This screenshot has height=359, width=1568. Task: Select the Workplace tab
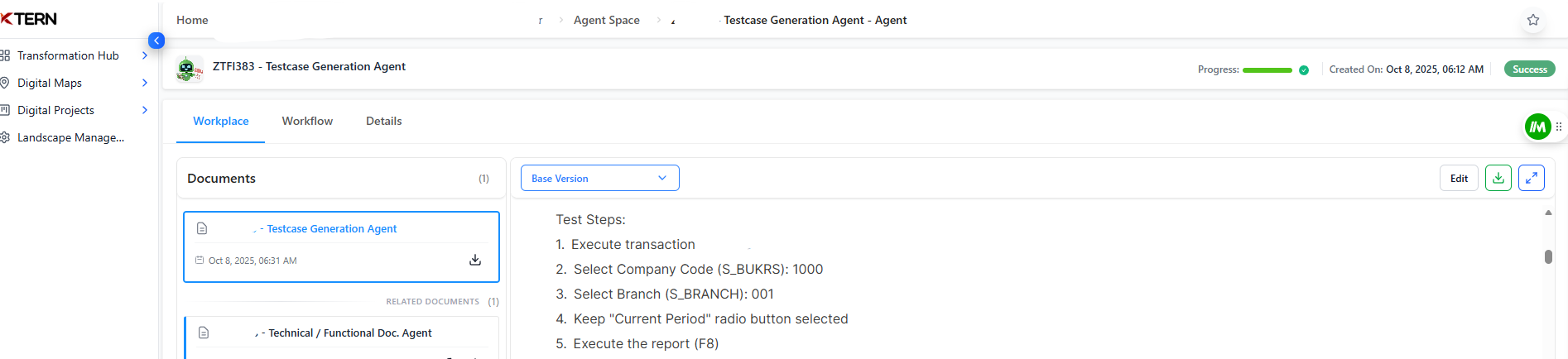point(220,121)
